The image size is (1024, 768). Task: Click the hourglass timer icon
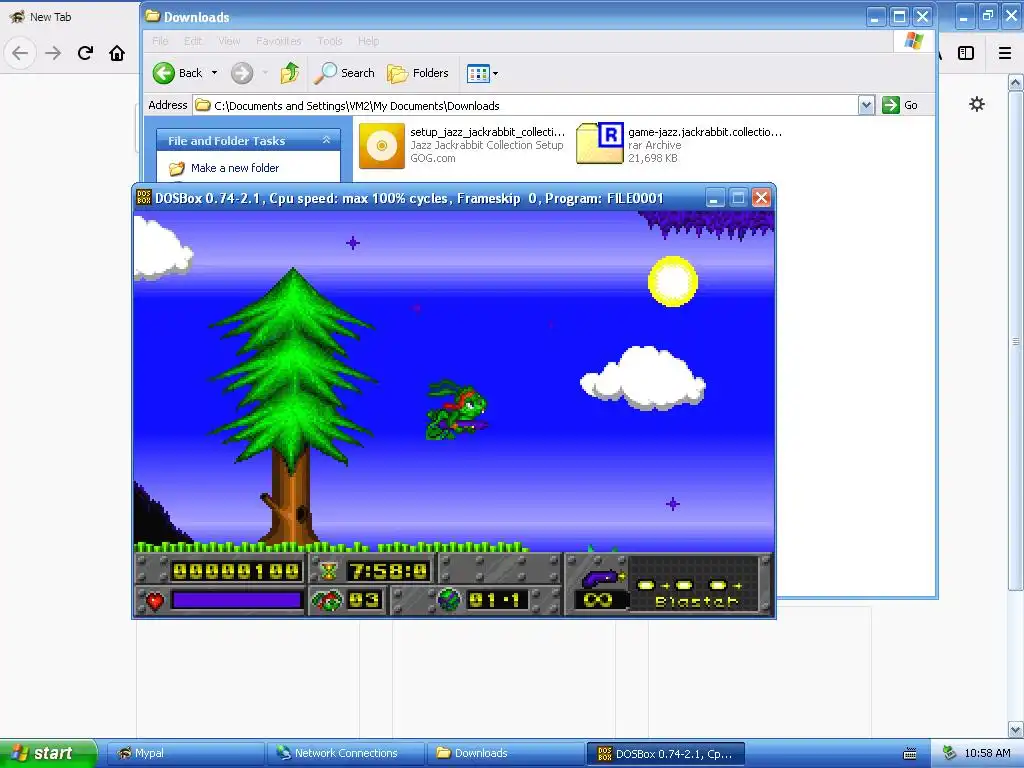328,571
